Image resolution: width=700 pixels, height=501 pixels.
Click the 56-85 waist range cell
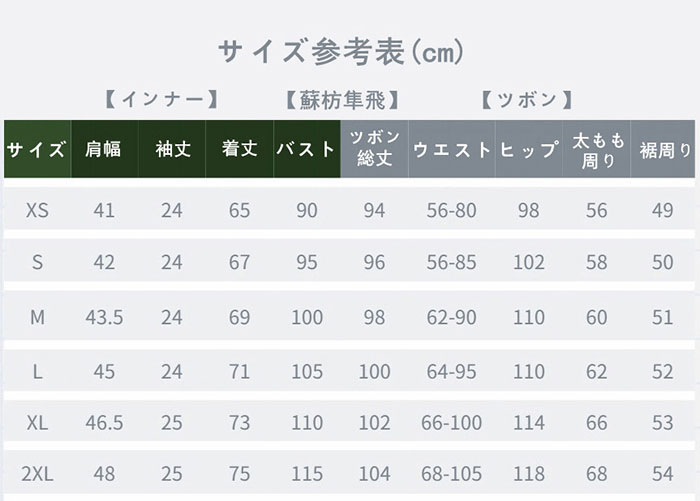click(451, 263)
